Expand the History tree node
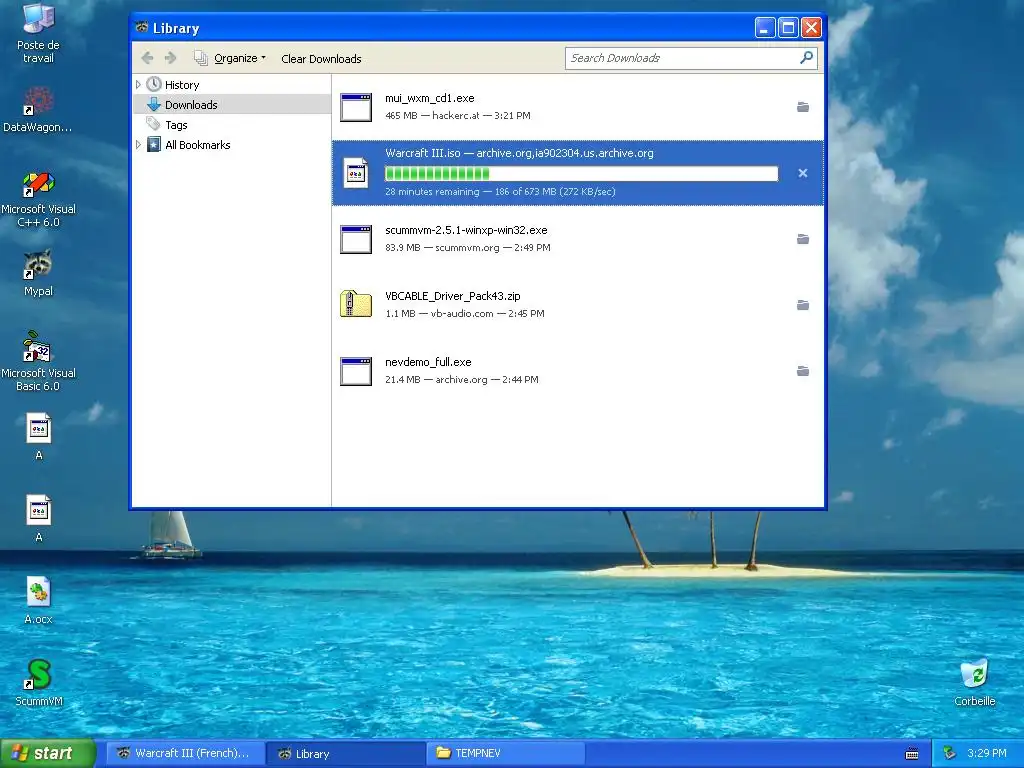The width and height of the screenshot is (1024, 768). (x=138, y=85)
